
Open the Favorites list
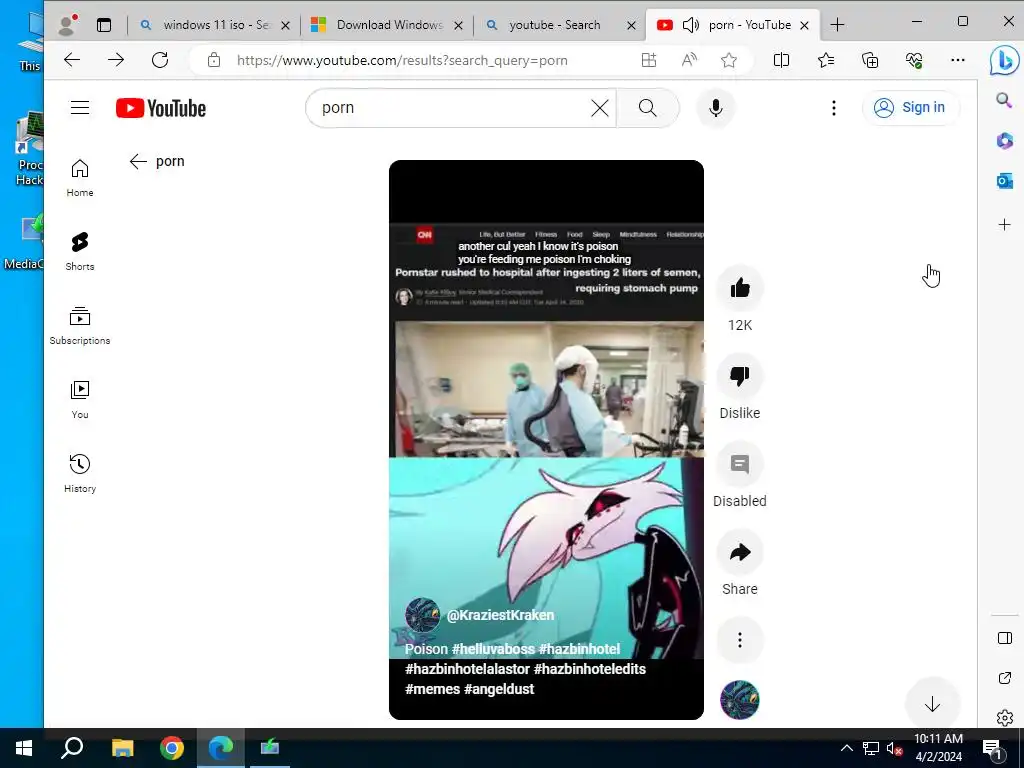825,60
